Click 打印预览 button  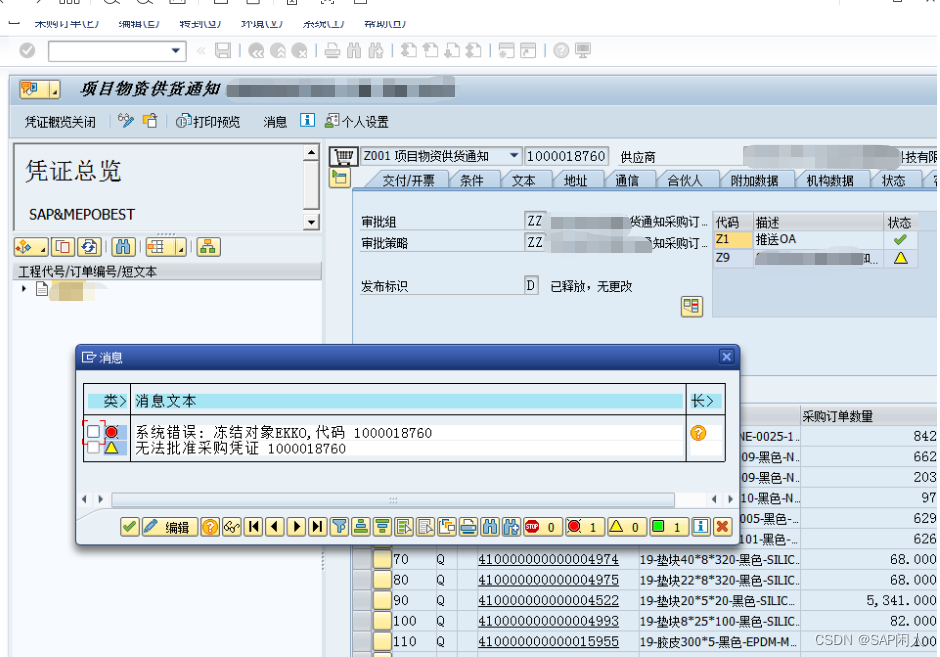coord(207,122)
